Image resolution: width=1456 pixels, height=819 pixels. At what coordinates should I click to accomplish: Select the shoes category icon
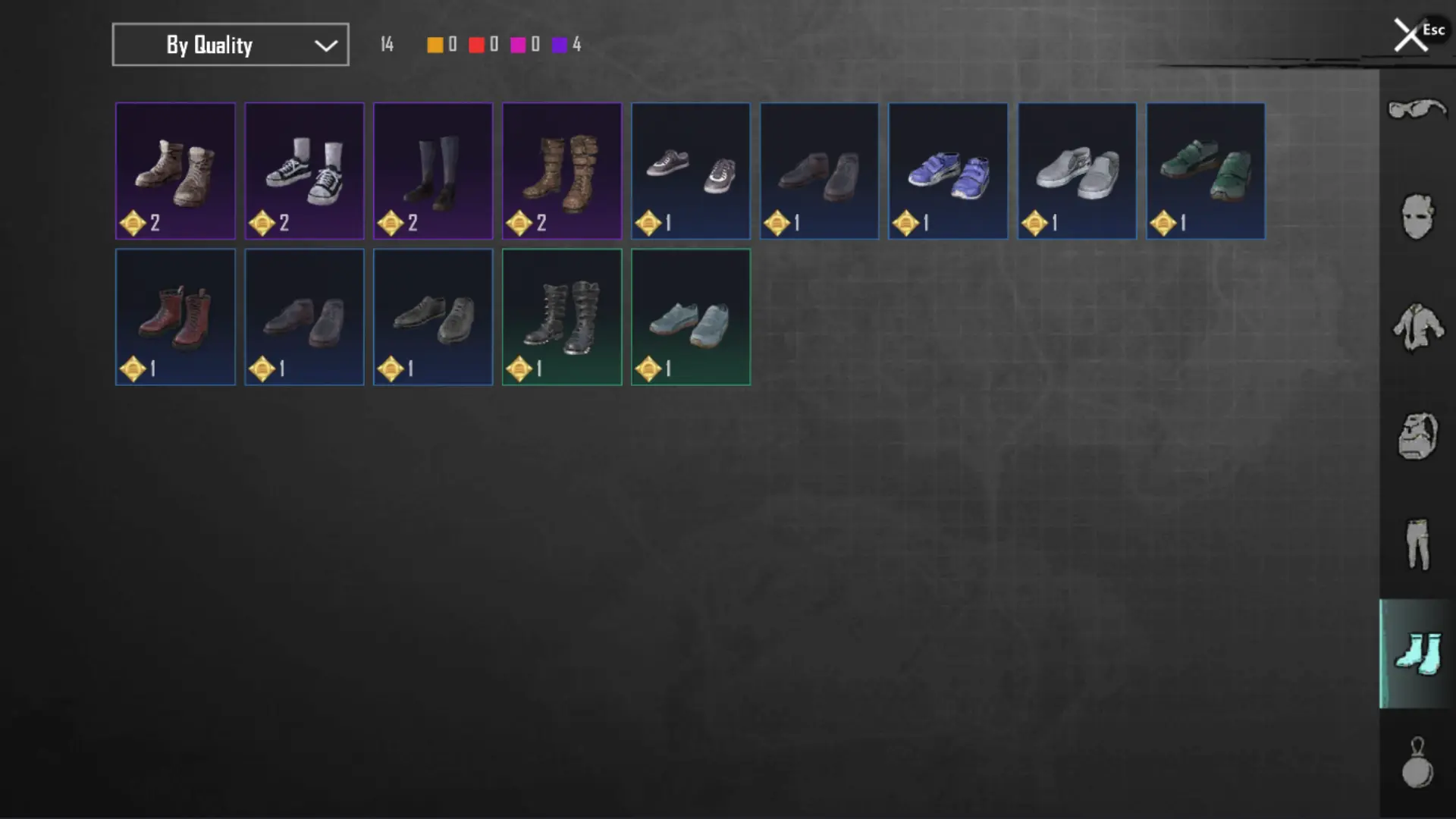point(1417,654)
